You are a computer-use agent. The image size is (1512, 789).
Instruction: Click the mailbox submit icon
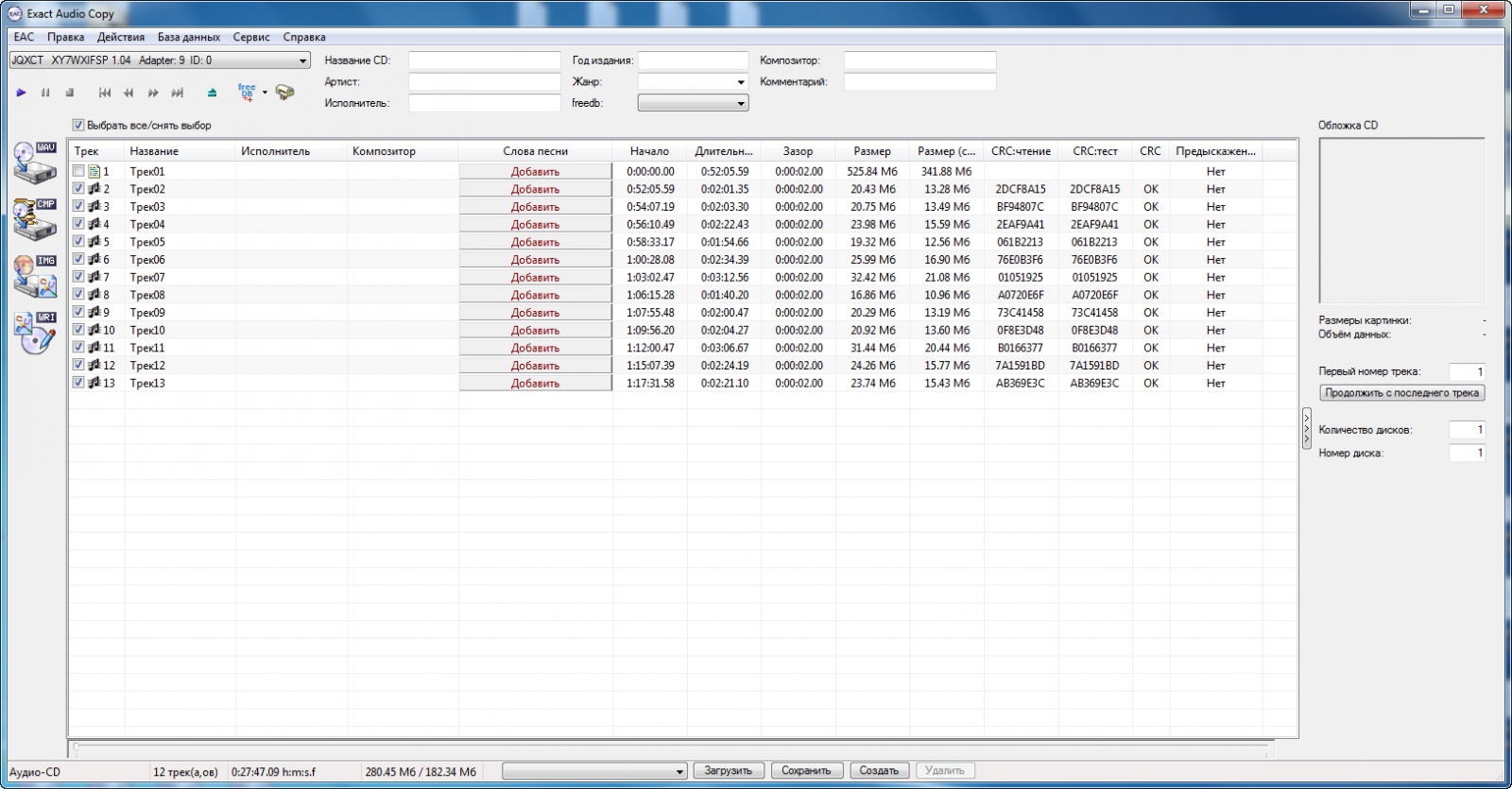pos(284,92)
